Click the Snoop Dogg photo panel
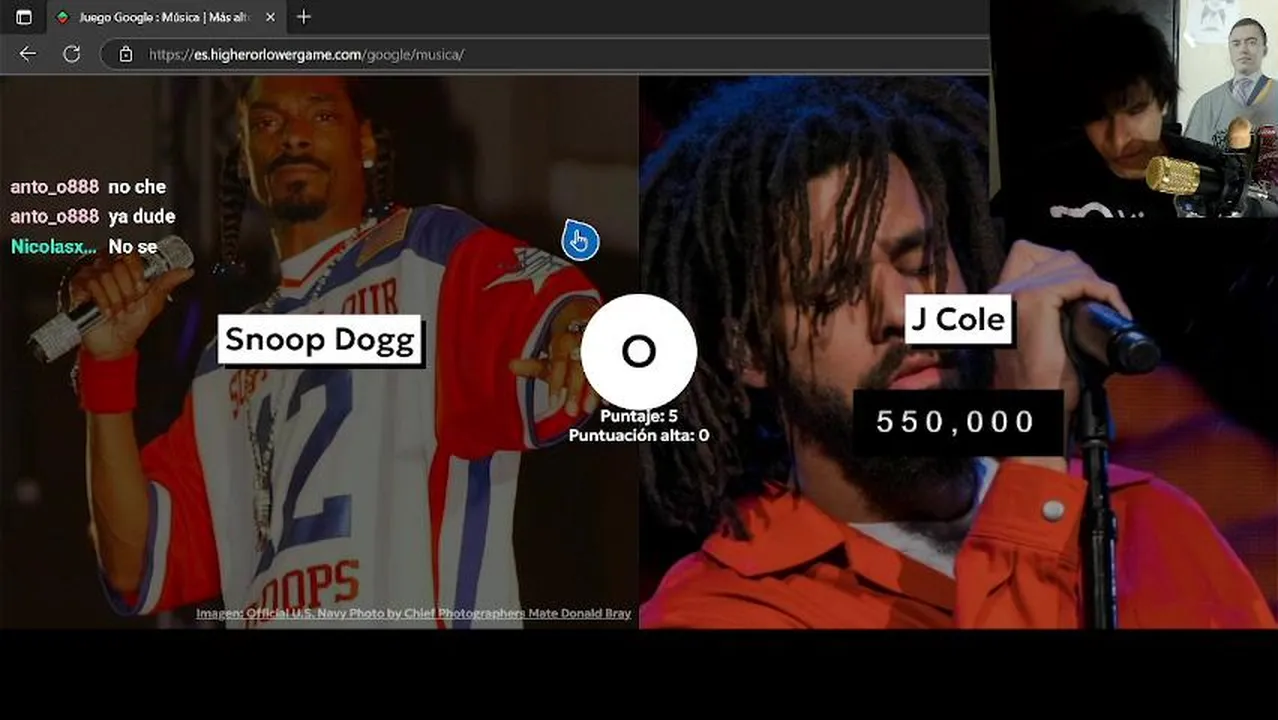Image resolution: width=1278 pixels, height=720 pixels. [x=319, y=352]
